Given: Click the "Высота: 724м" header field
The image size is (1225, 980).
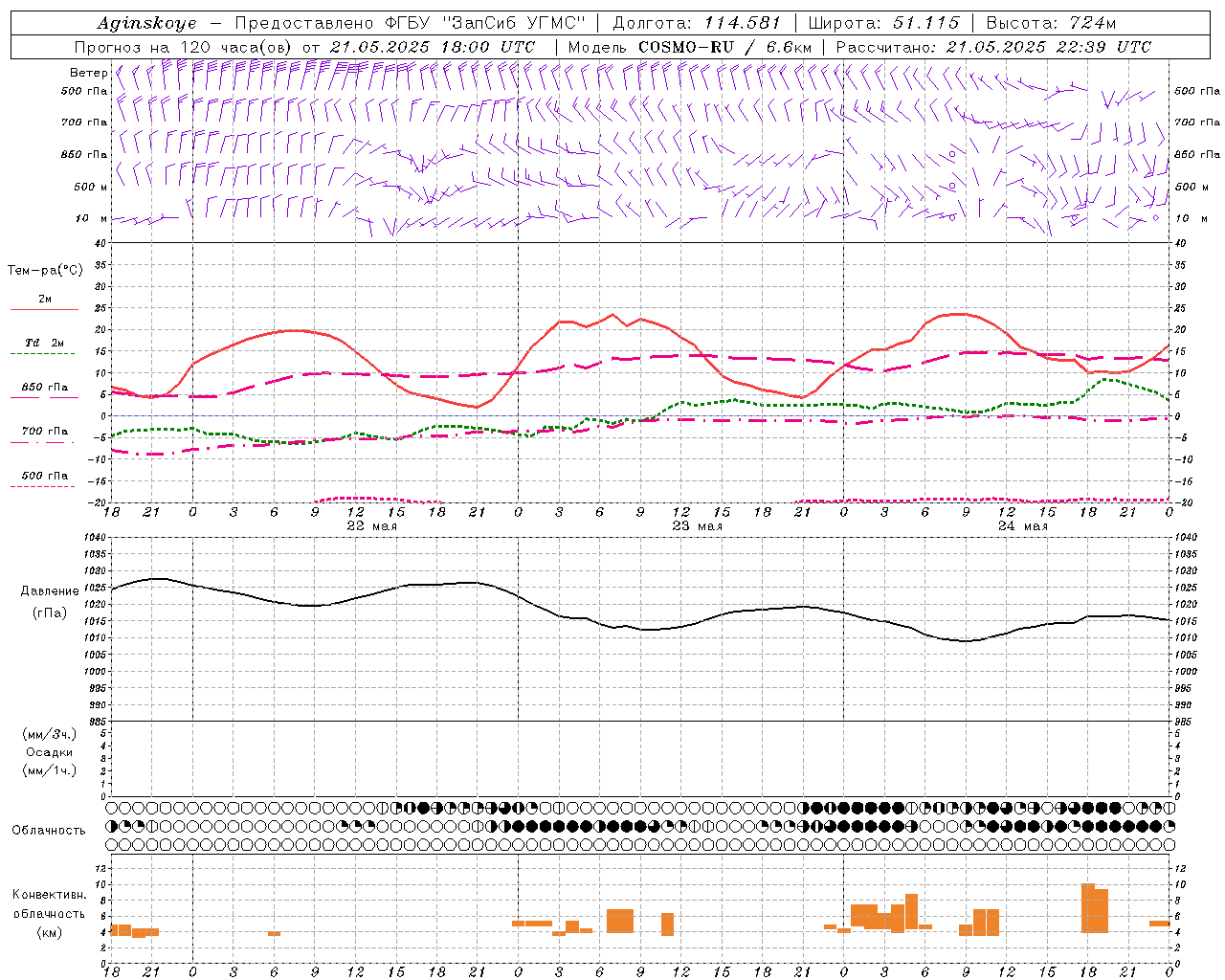Looking at the screenshot, I should 1051,23.
